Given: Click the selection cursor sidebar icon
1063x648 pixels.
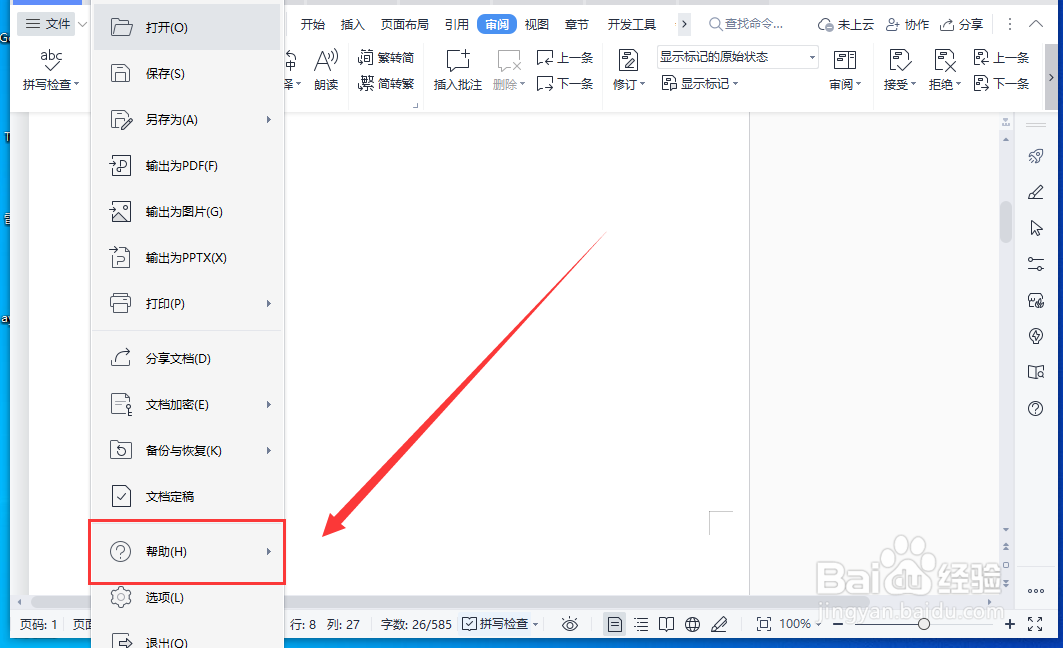Looking at the screenshot, I should click(x=1036, y=228).
